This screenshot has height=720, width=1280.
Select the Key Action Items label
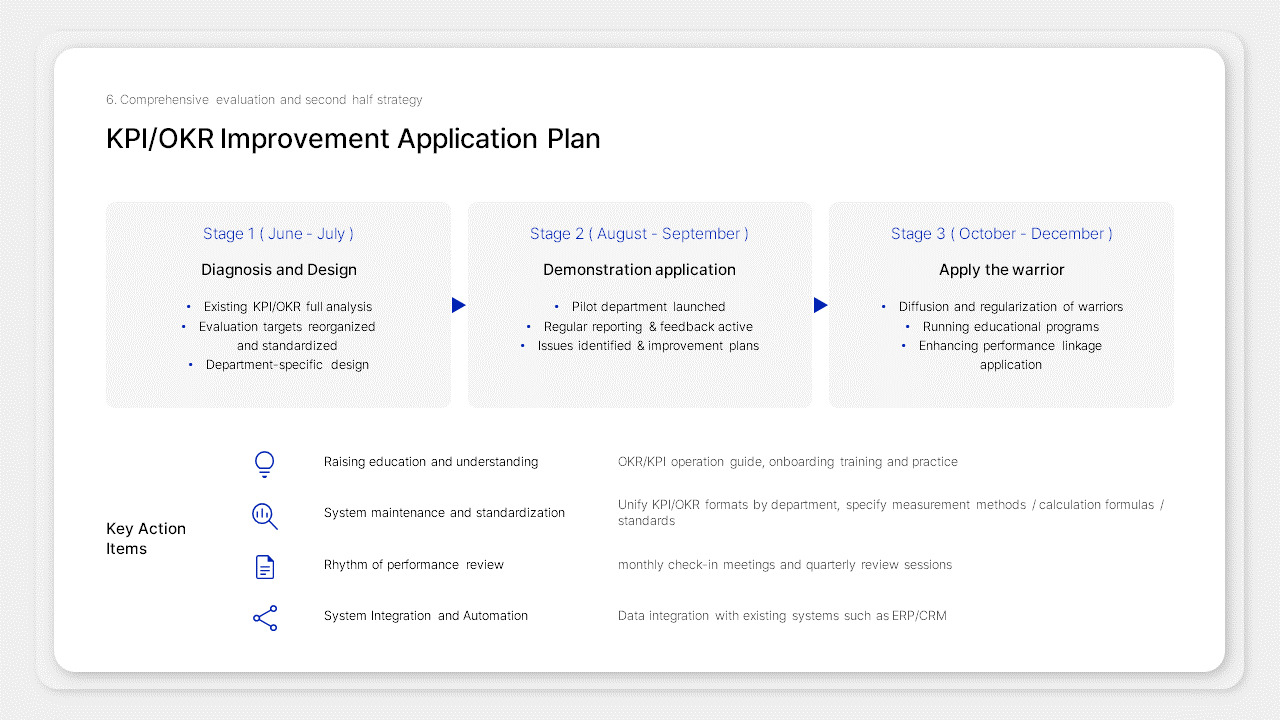pyautogui.click(x=146, y=538)
